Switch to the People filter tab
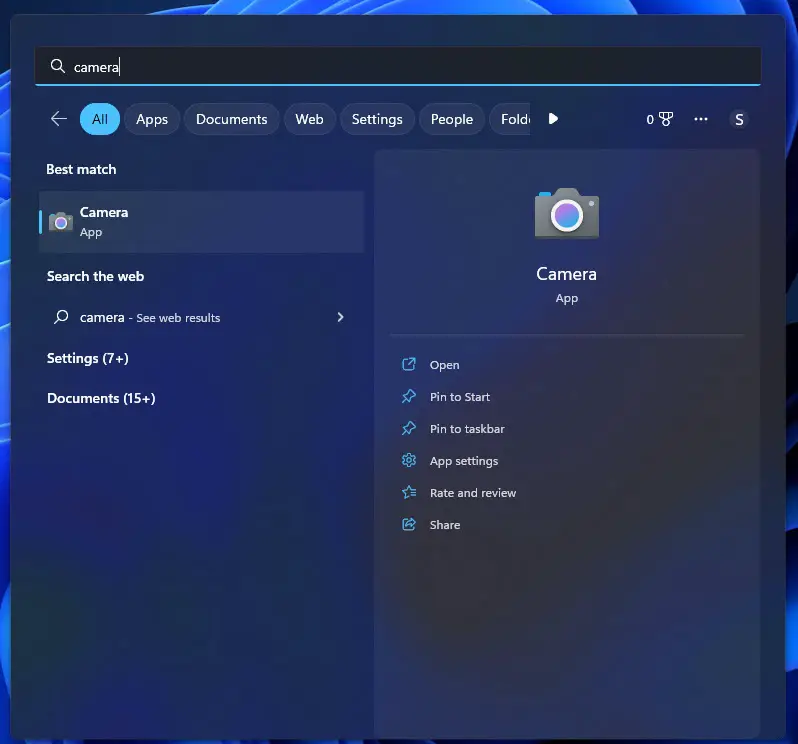 click(452, 119)
